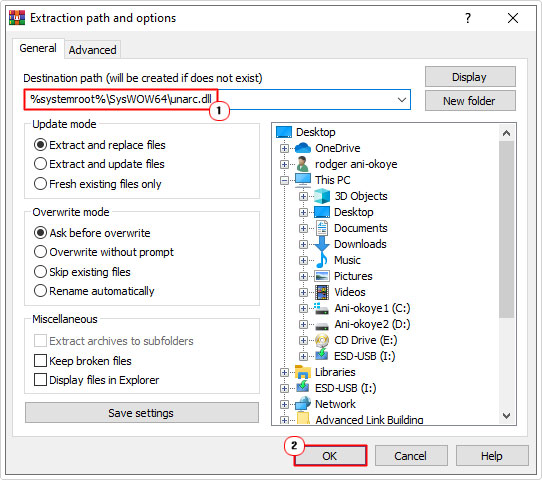Viewport: 542px width, 480px height.
Task: Click the Downloads arrow icon
Action: tap(322, 244)
